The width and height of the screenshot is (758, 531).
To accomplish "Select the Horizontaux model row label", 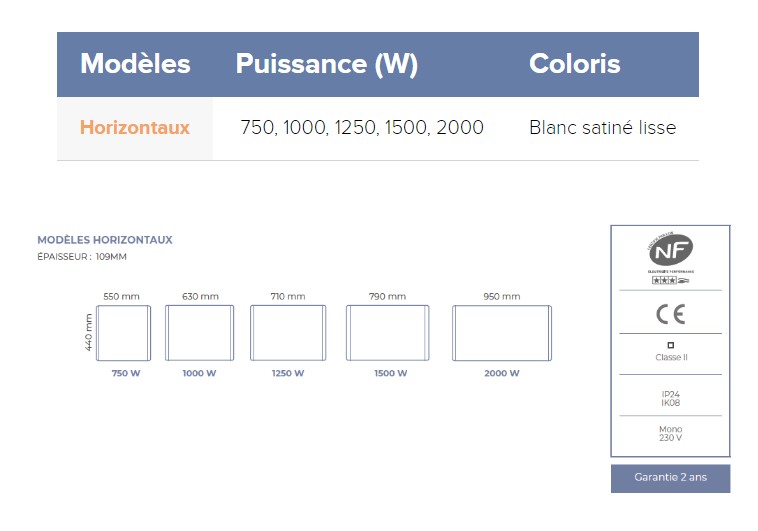I will [135, 128].
